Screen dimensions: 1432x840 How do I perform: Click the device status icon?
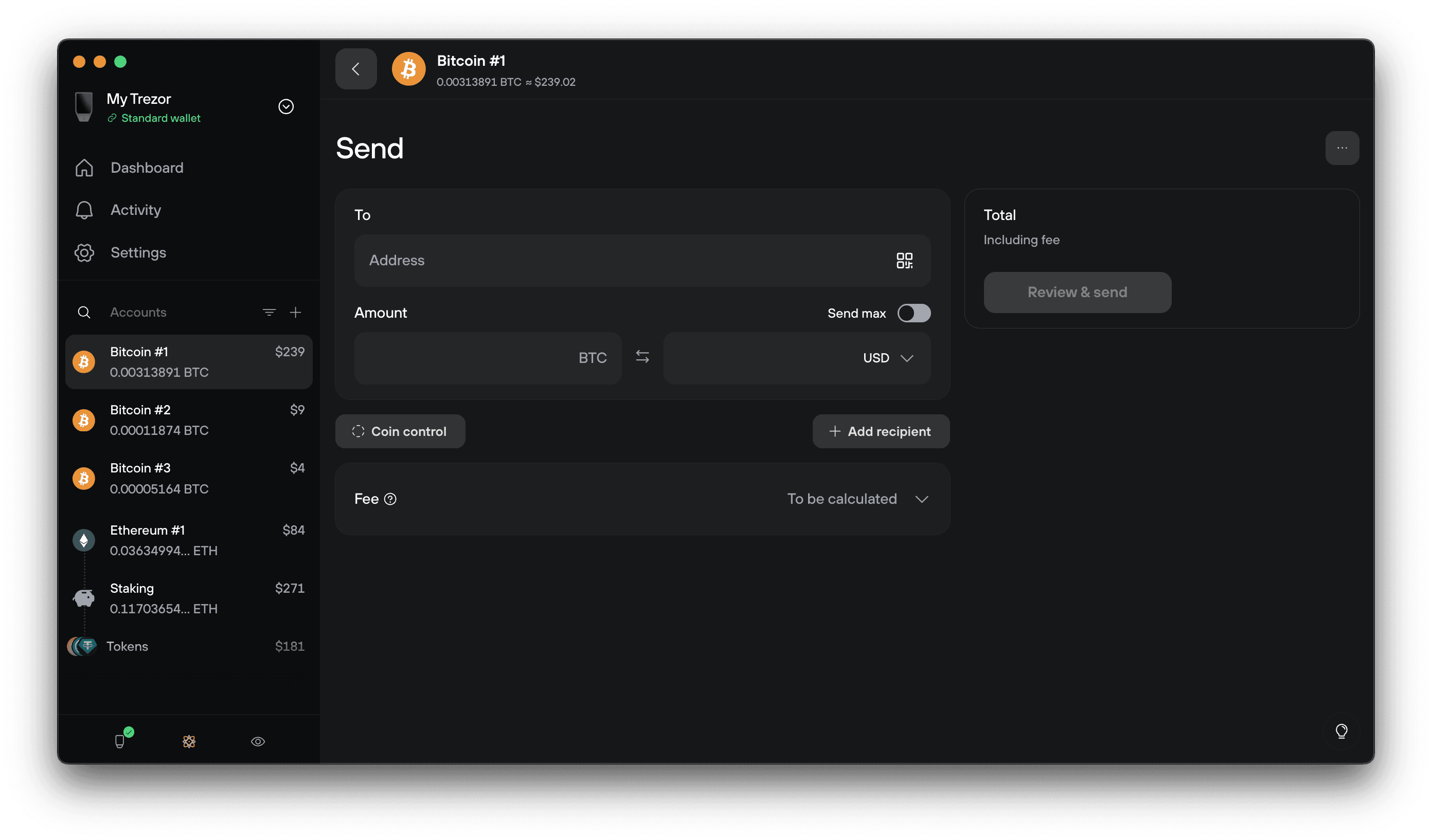(120, 741)
